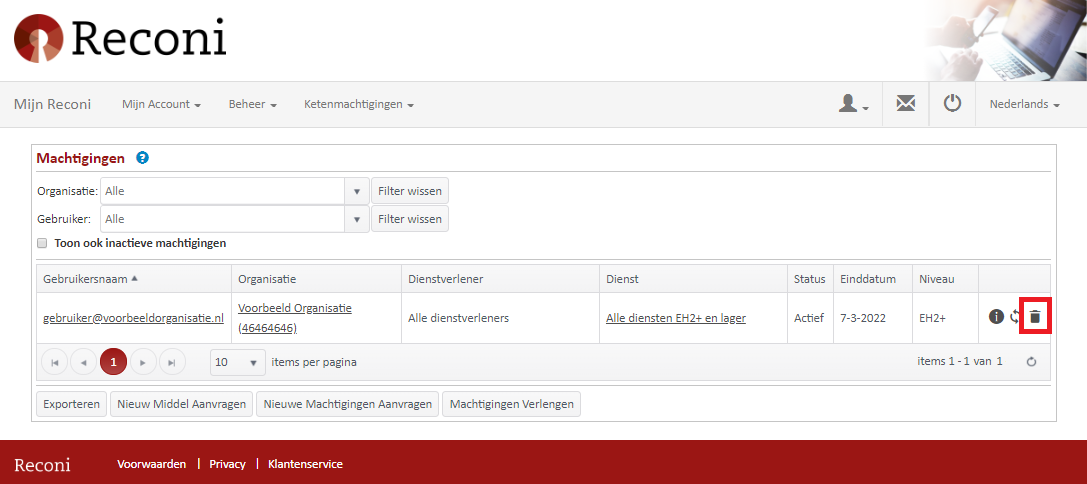The width and height of the screenshot is (1087, 484).
Task: Go to the next page of results
Action: coord(143,362)
